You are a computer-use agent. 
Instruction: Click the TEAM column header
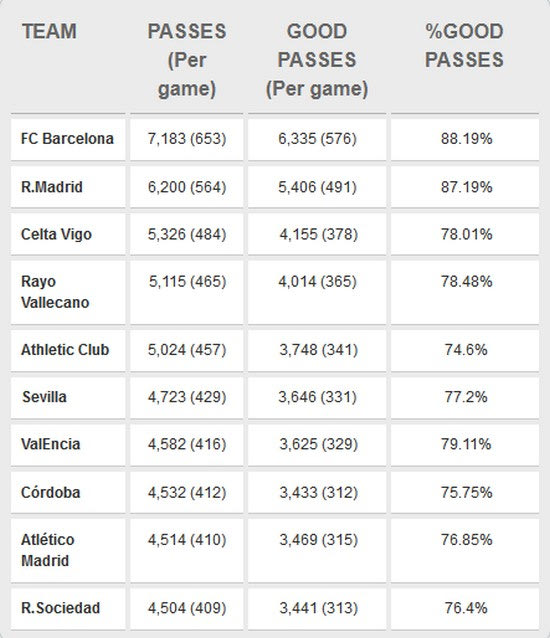(49, 31)
